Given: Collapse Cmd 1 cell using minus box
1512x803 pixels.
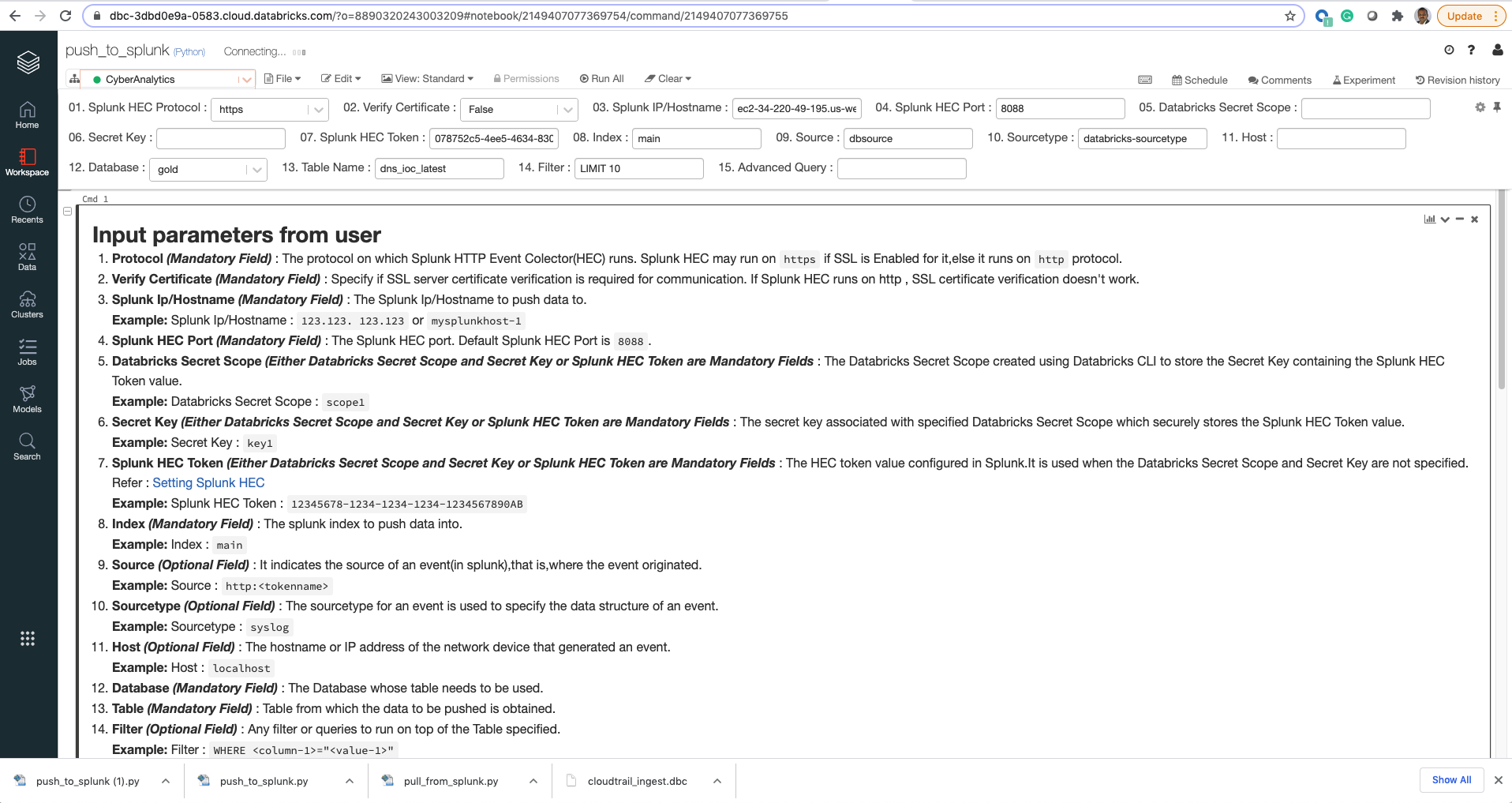Looking at the screenshot, I should [68, 212].
